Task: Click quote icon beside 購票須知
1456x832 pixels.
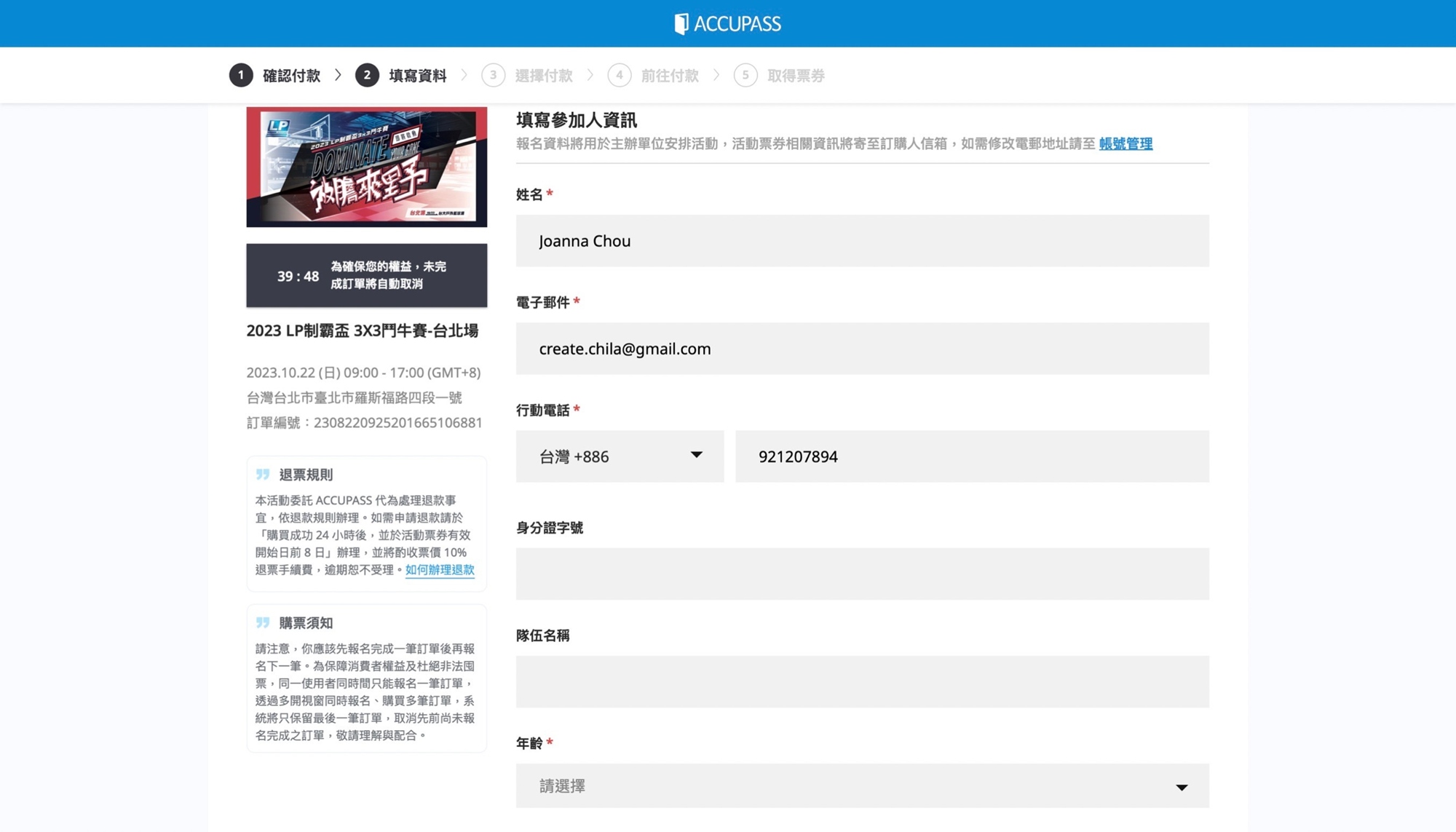Action: (x=263, y=622)
